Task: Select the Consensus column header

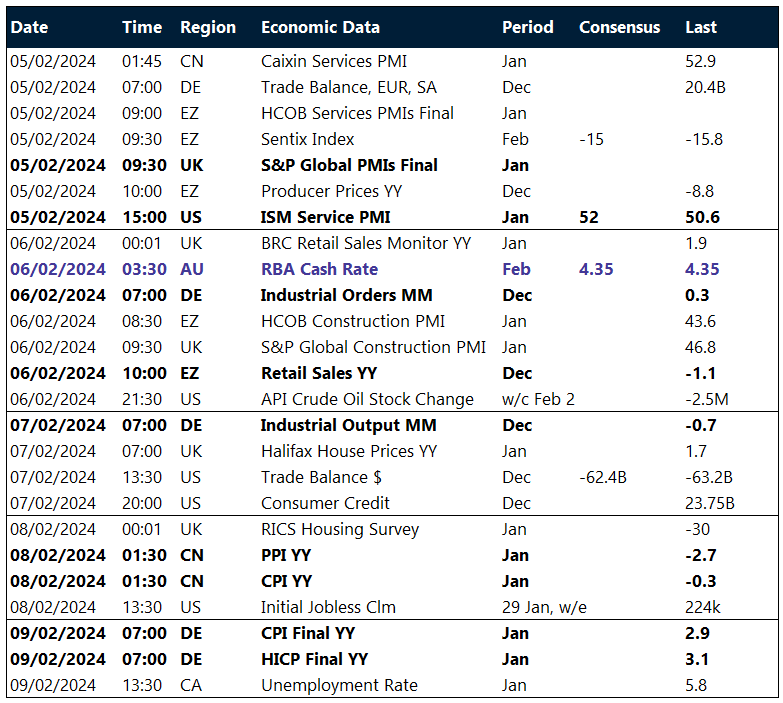Action: click(619, 27)
